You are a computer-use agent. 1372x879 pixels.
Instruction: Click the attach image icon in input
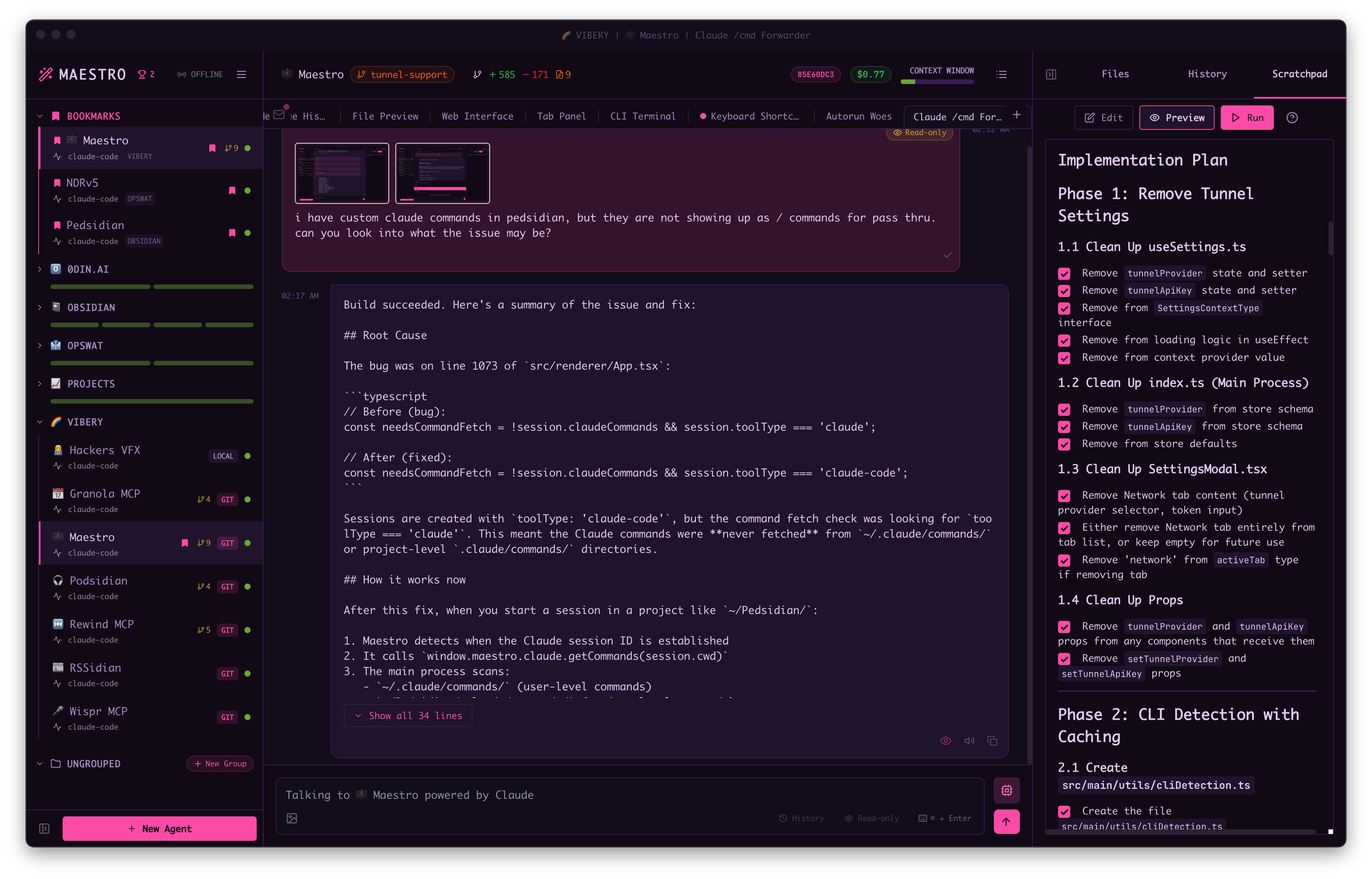pyautogui.click(x=292, y=819)
